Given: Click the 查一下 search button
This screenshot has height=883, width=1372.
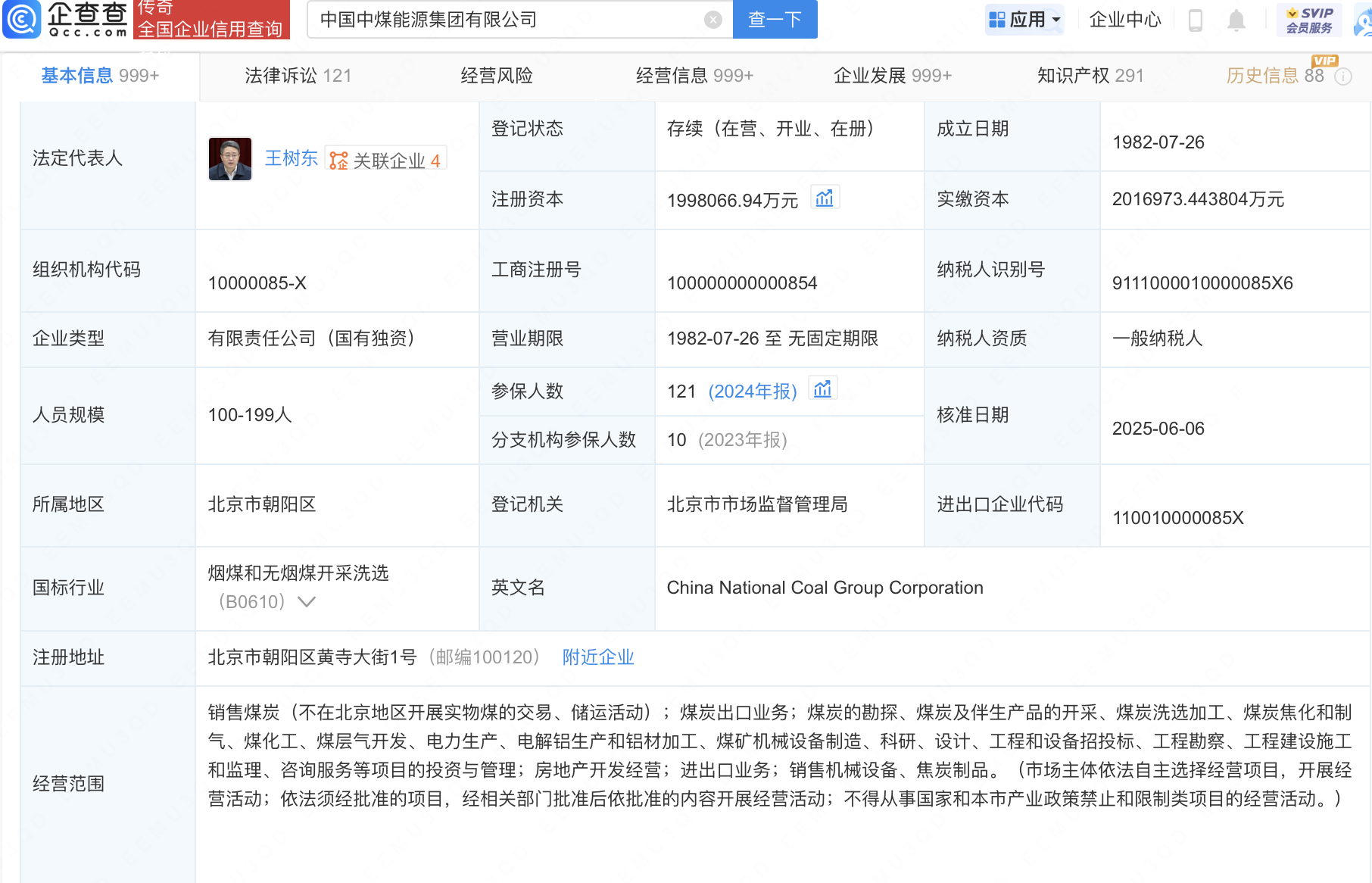Looking at the screenshot, I should pos(775,19).
